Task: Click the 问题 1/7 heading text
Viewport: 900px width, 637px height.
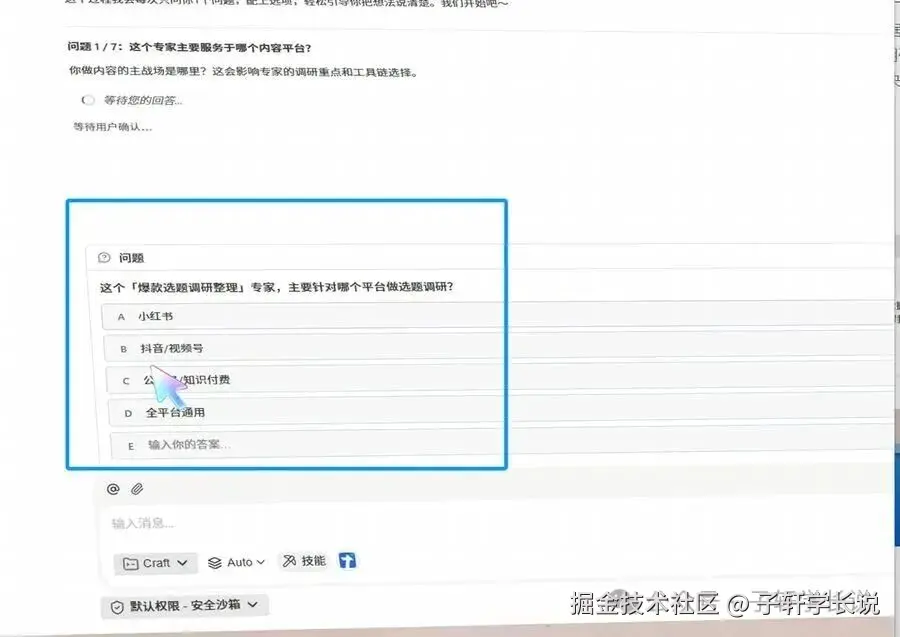Action: (x=189, y=47)
